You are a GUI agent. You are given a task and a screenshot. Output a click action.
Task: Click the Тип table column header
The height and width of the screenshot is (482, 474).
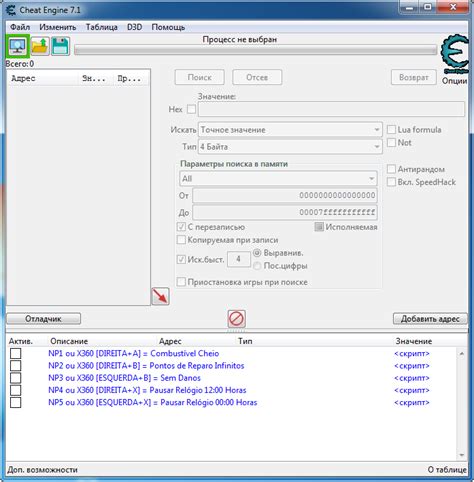tap(245, 341)
